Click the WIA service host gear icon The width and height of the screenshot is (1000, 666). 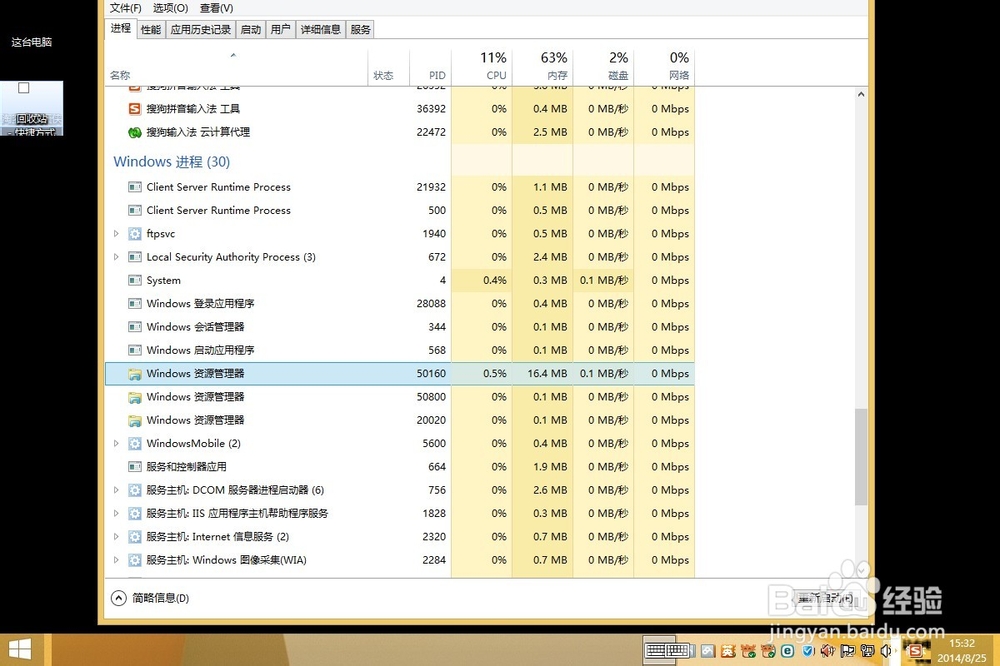(x=135, y=561)
